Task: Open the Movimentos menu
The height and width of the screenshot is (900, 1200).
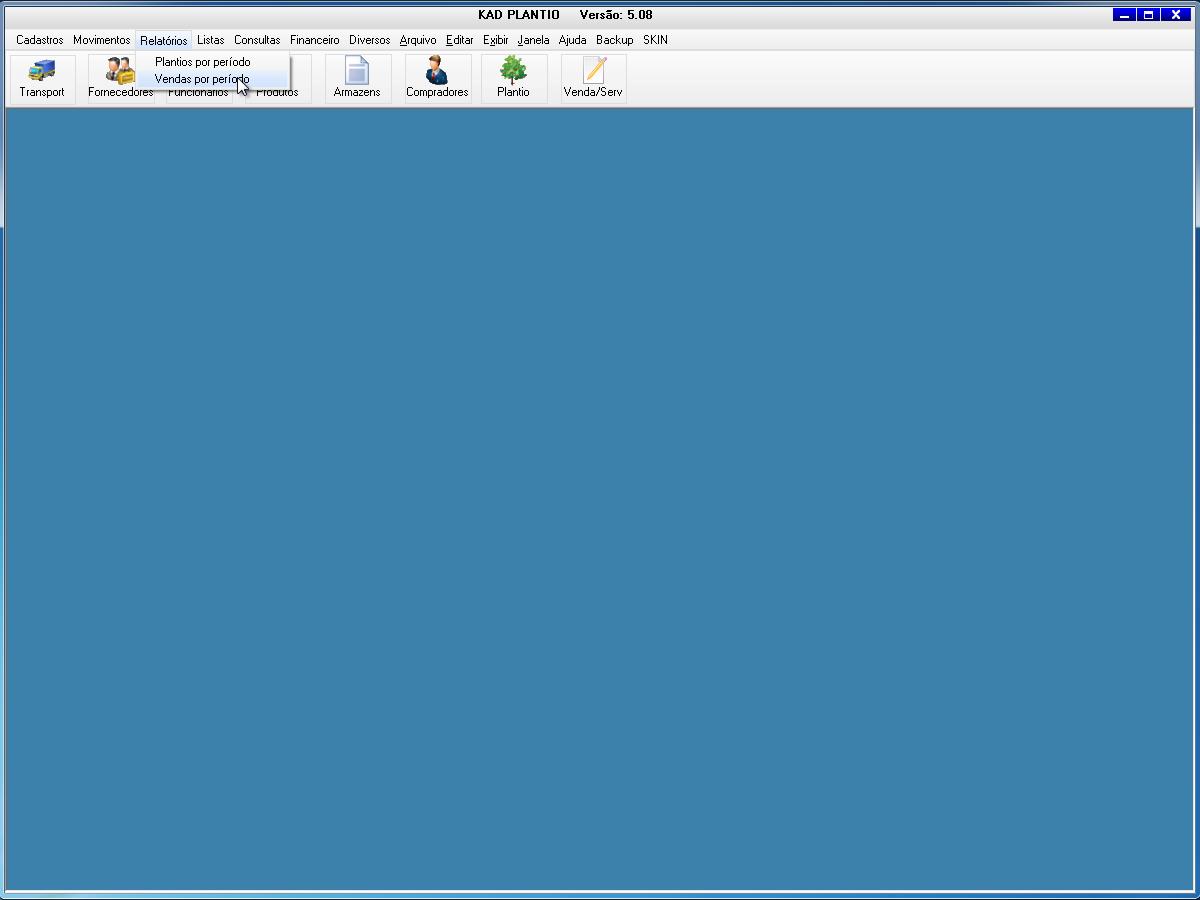Action: [101, 40]
